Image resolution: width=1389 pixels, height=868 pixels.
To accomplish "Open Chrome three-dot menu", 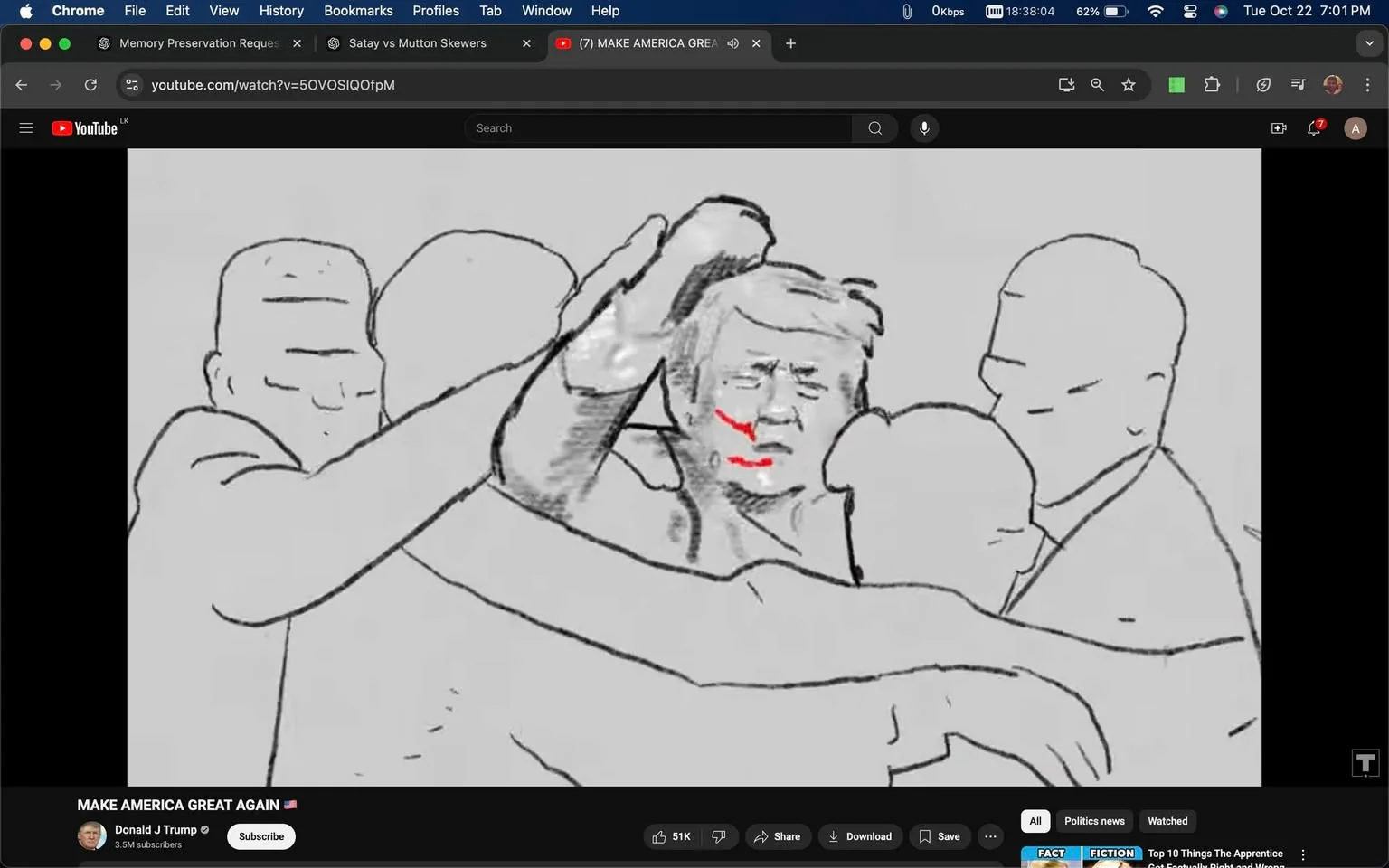I will (1367, 85).
